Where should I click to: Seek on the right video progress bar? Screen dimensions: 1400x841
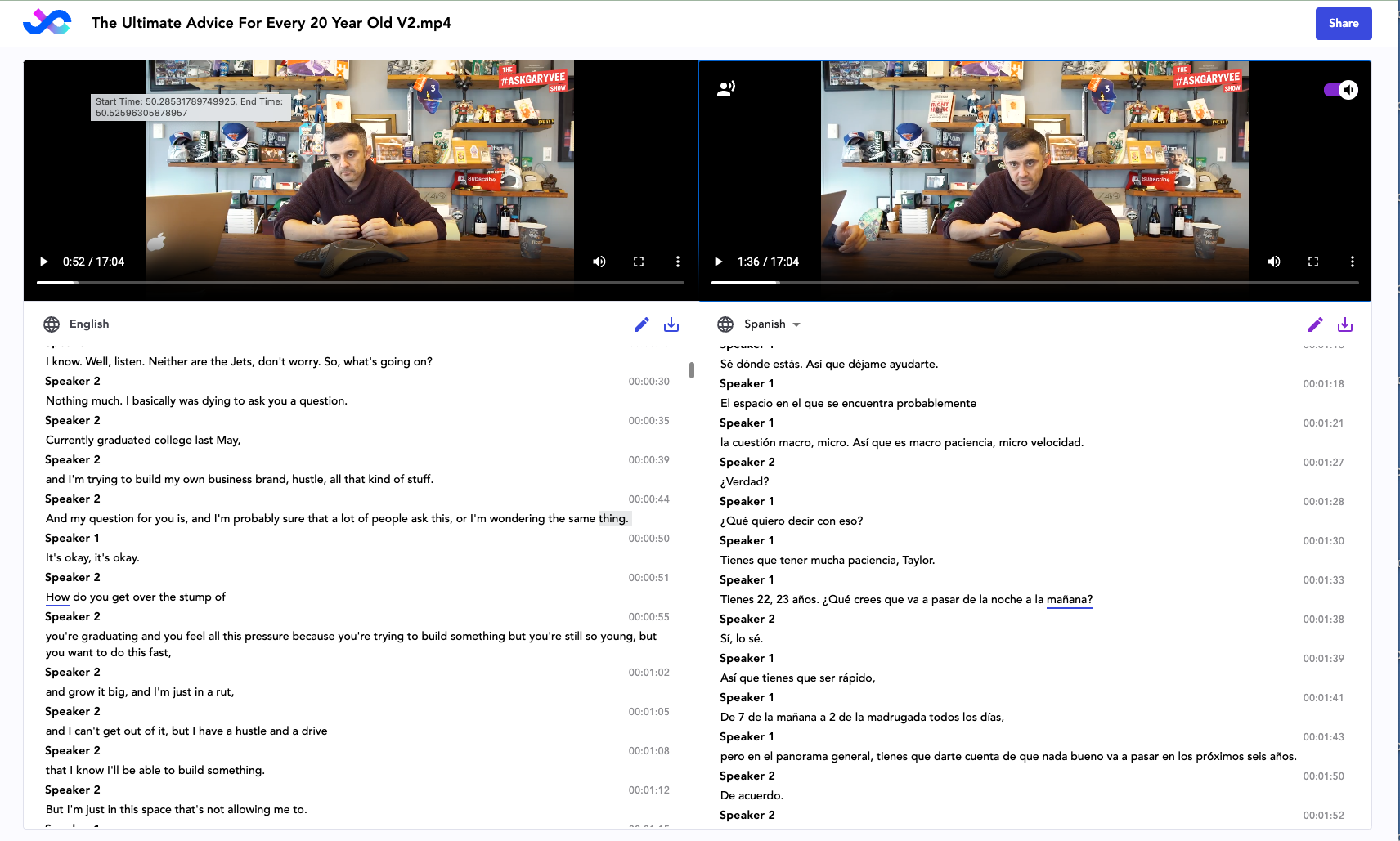[1035, 283]
